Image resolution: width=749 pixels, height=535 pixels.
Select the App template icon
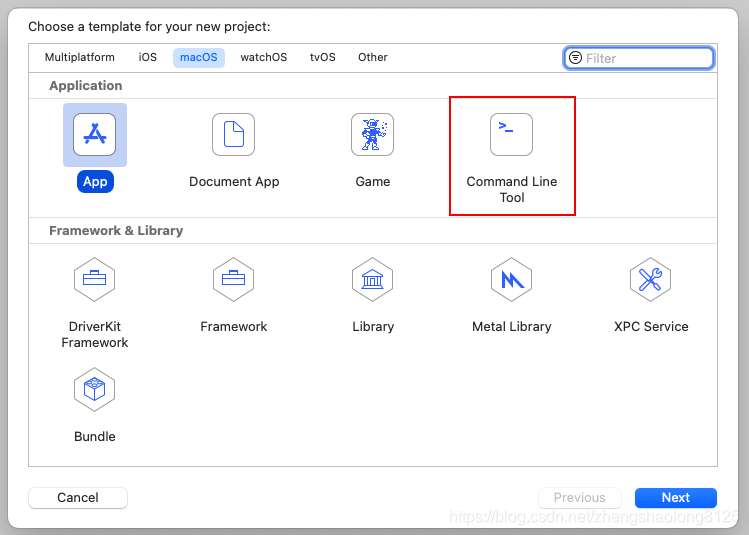[x=95, y=135]
